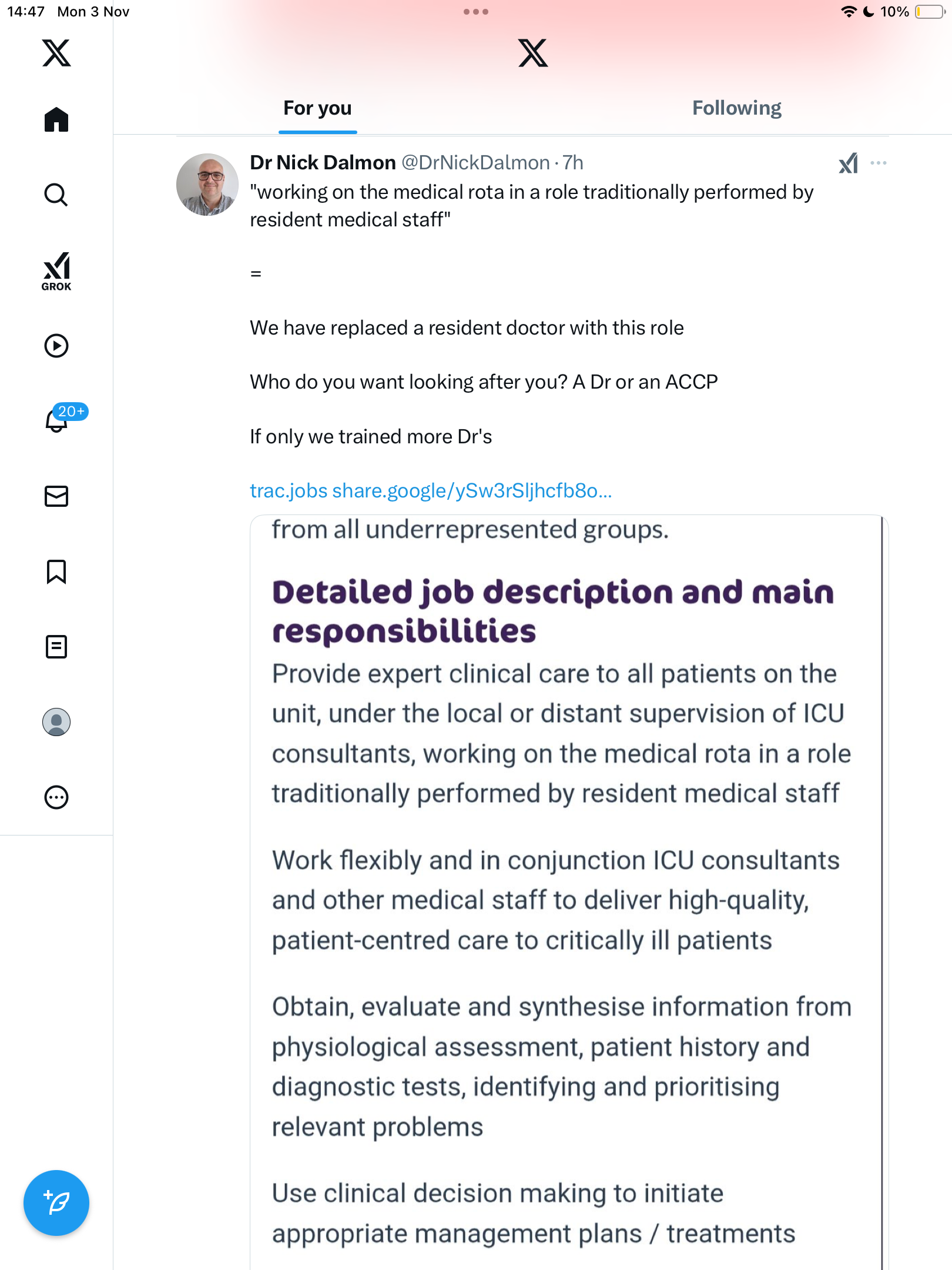952x1270 pixels.
Task: Open the Video tab play icon
Action: click(56, 346)
